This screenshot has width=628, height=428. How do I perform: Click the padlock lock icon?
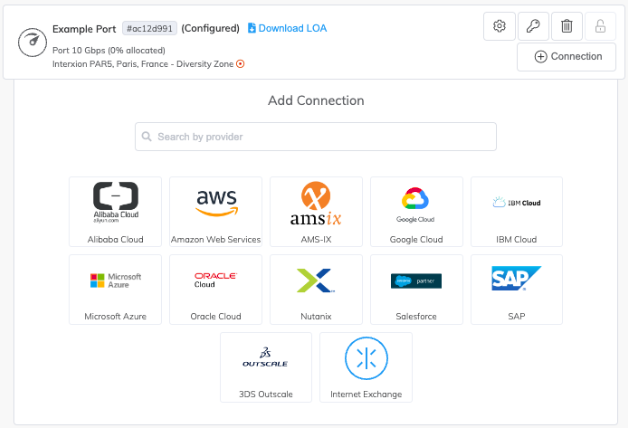(x=600, y=27)
